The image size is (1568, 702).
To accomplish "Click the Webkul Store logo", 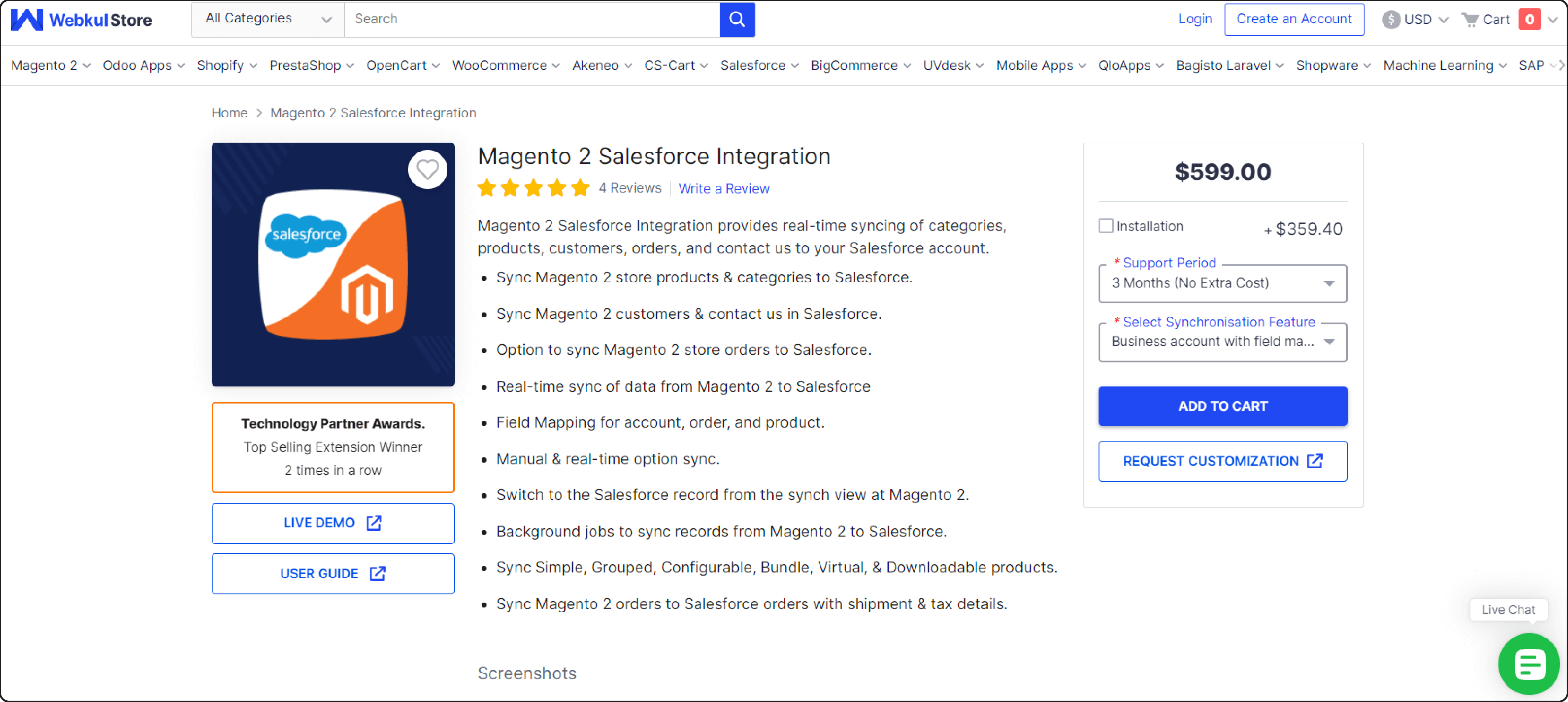I will point(81,20).
